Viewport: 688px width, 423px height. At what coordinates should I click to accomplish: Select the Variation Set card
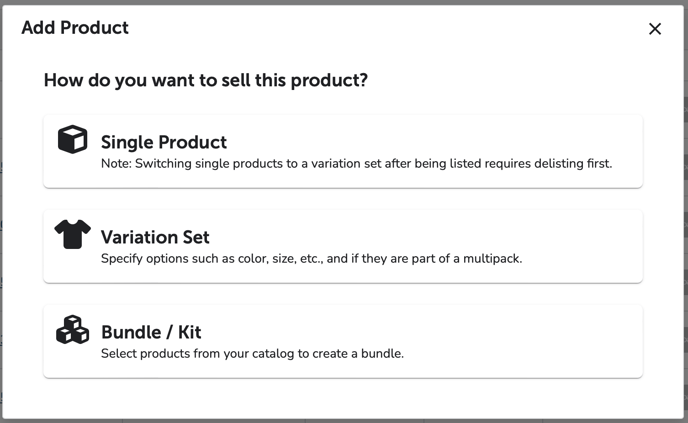(x=343, y=246)
